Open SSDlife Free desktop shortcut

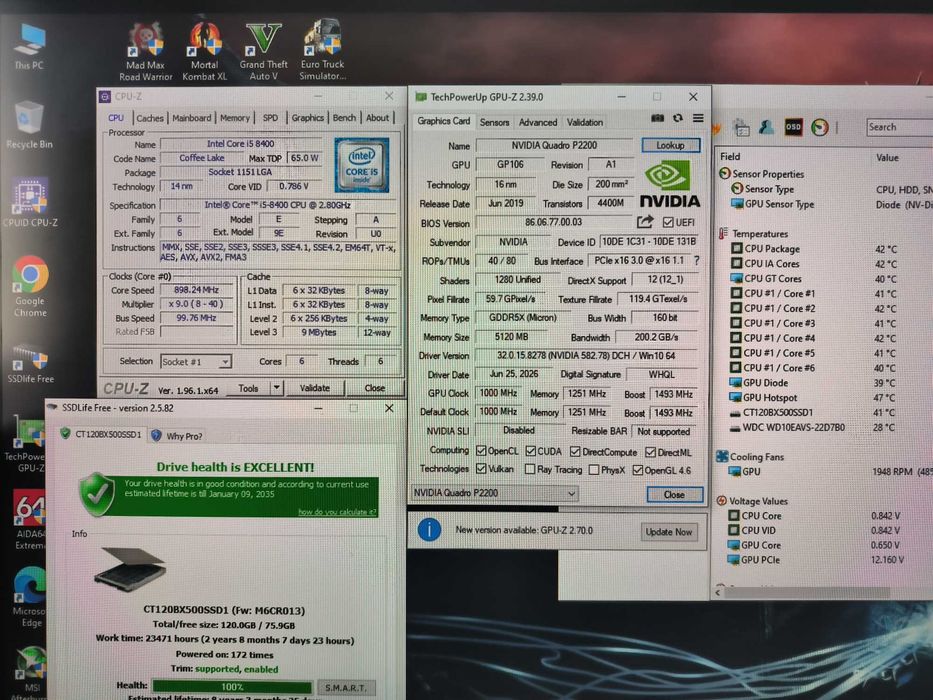click(30, 363)
